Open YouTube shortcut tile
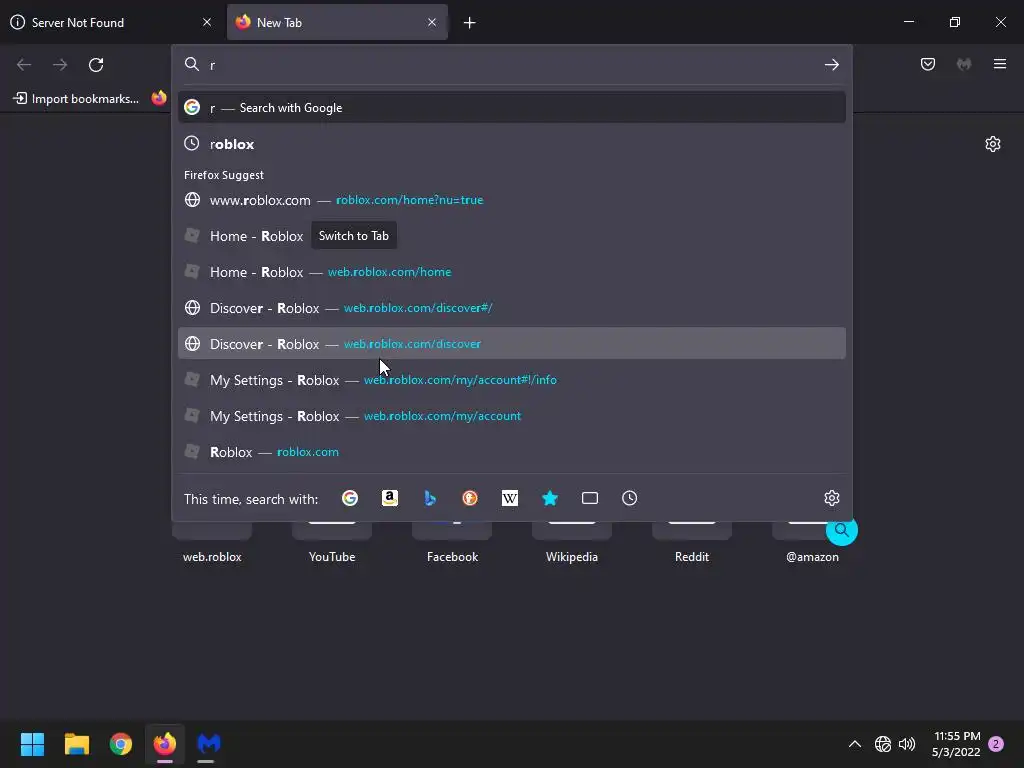The height and width of the screenshot is (768, 1024). point(332,542)
